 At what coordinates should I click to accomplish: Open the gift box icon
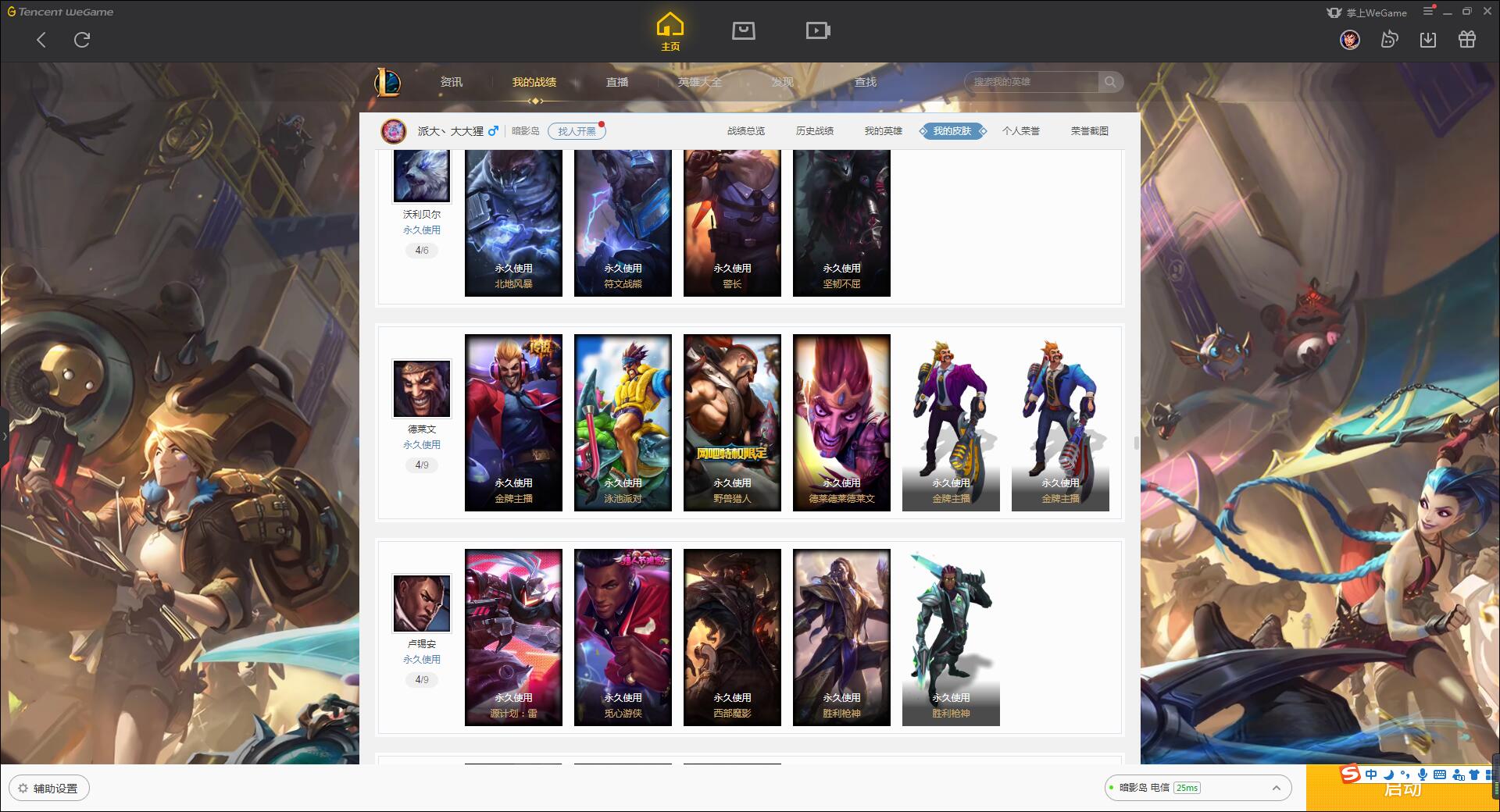tap(1467, 40)
